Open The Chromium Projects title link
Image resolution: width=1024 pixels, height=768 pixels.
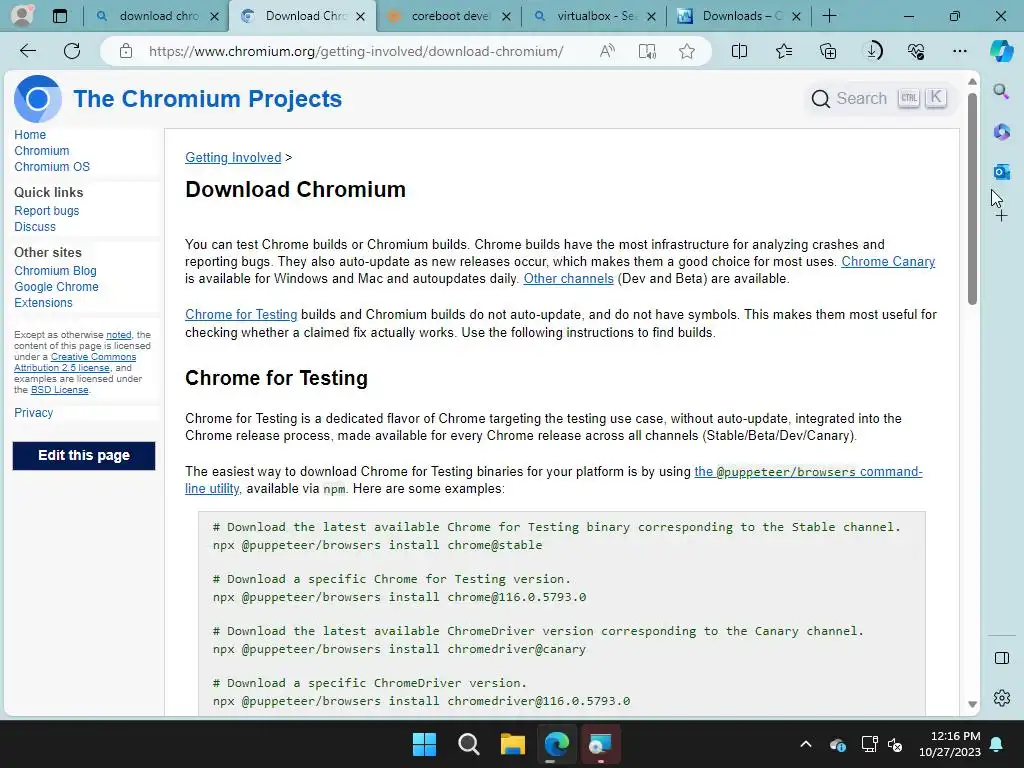click(x=207, y=99)
